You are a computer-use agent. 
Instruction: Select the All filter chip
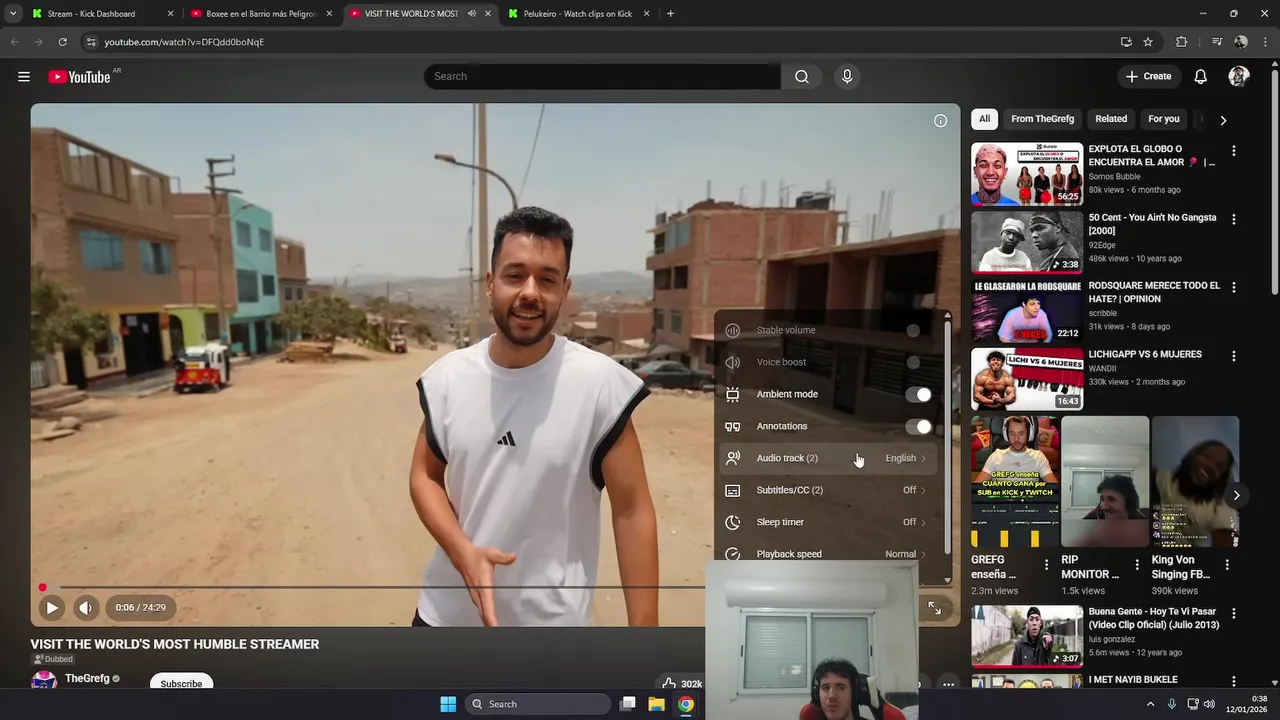984,119
